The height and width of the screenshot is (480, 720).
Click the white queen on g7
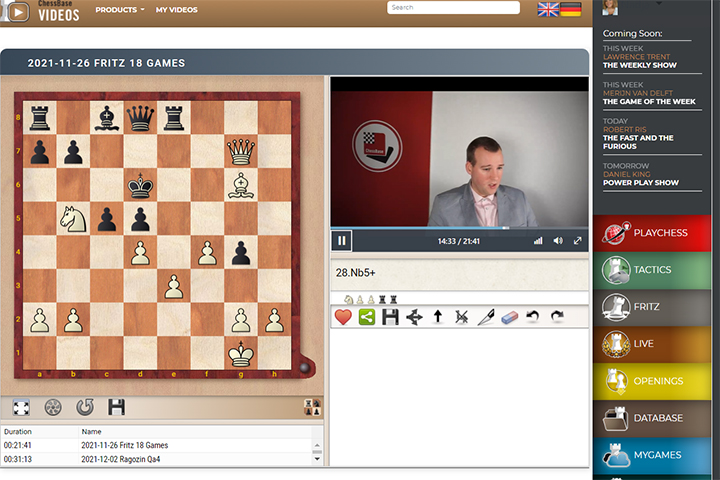click(241, 152)
